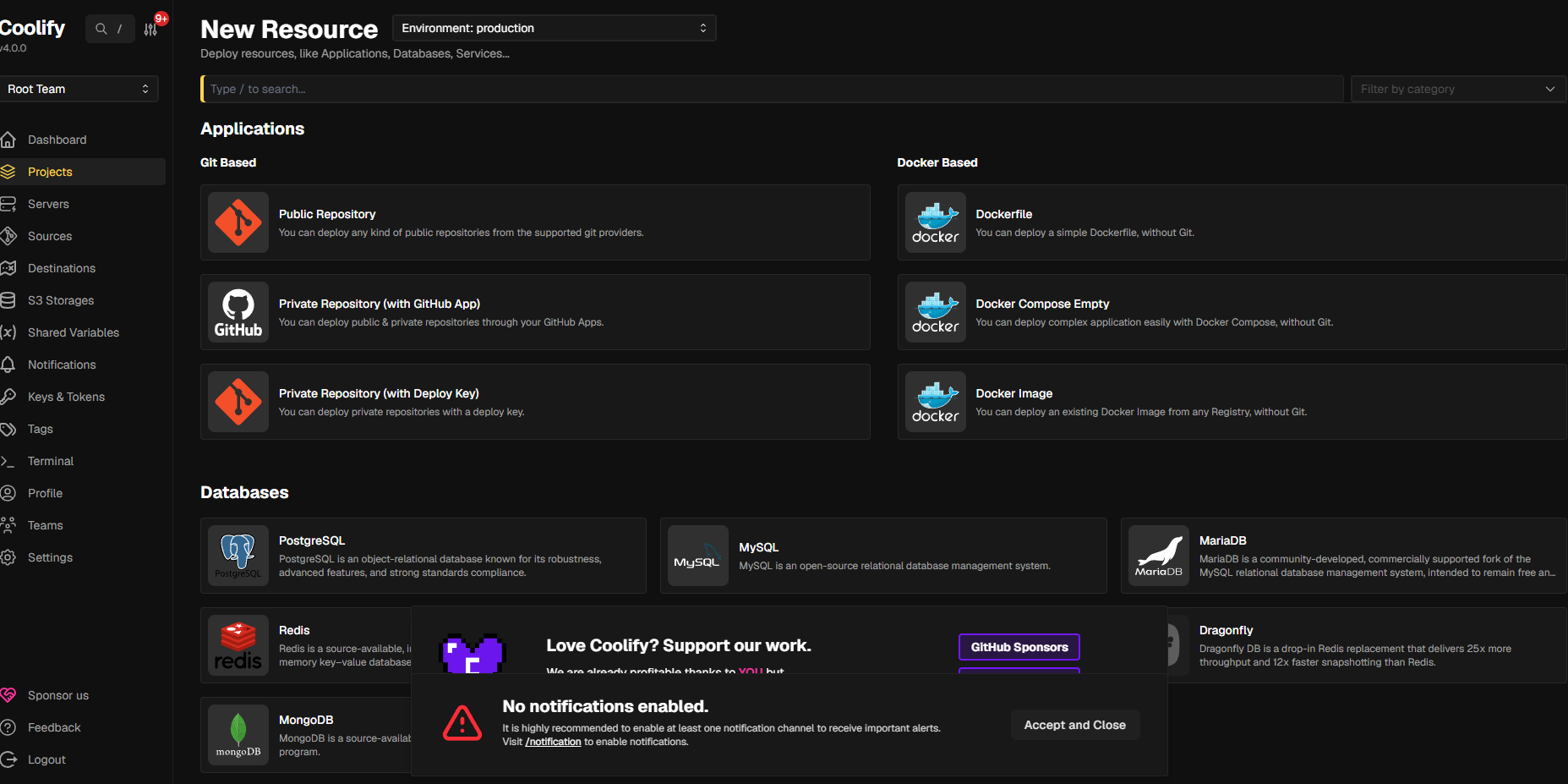Click the Logout arrow icon
This screenshot has height=784, width=1568.
8,759
